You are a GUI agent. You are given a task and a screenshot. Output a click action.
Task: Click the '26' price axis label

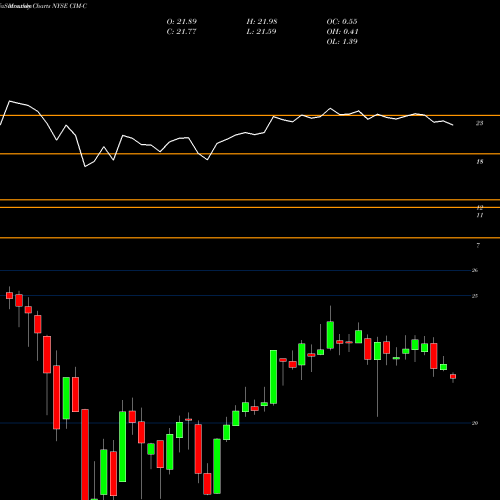(475, 270)
